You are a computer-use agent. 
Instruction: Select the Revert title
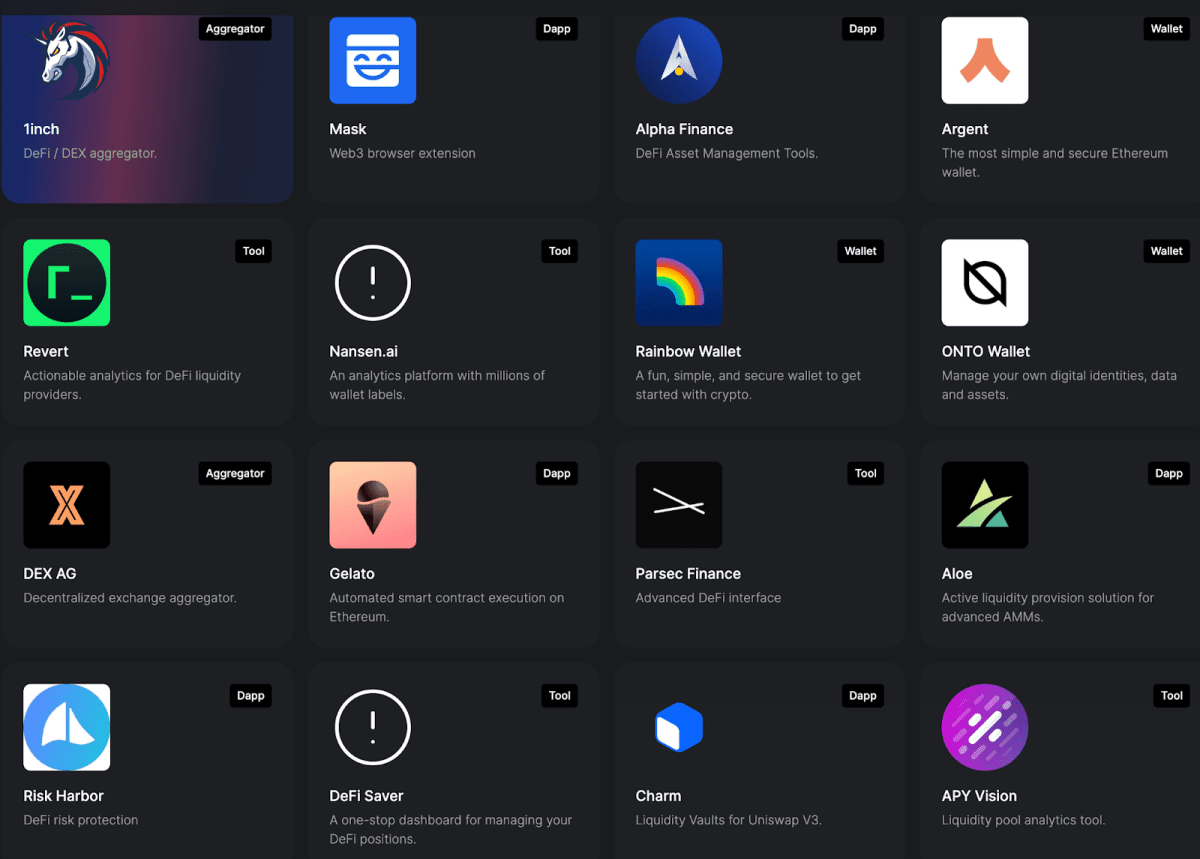click(x=47, y=351)
